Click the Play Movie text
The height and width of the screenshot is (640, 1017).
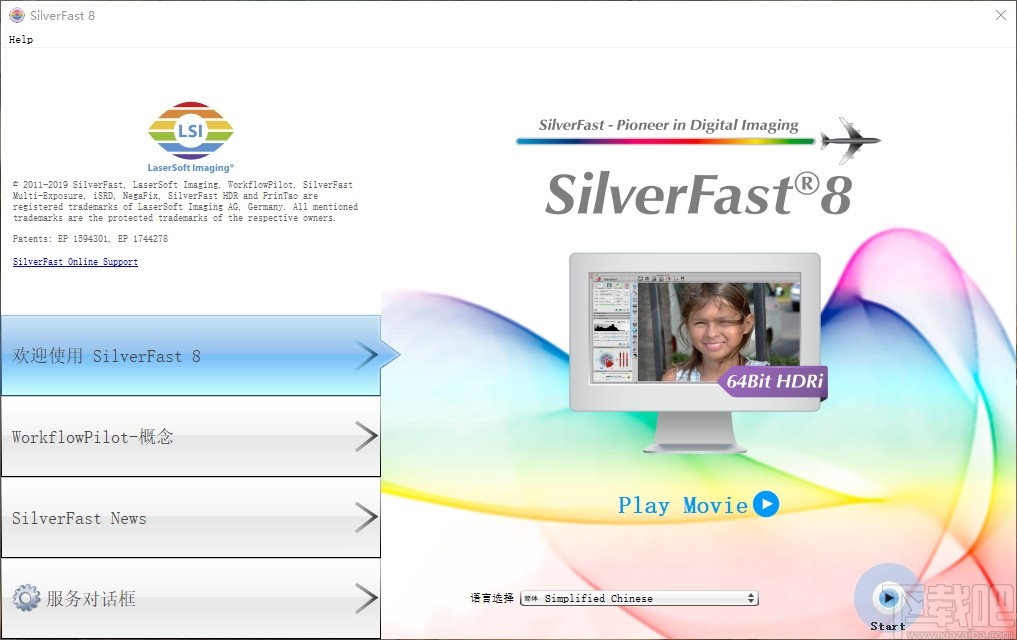click(683, 505)
